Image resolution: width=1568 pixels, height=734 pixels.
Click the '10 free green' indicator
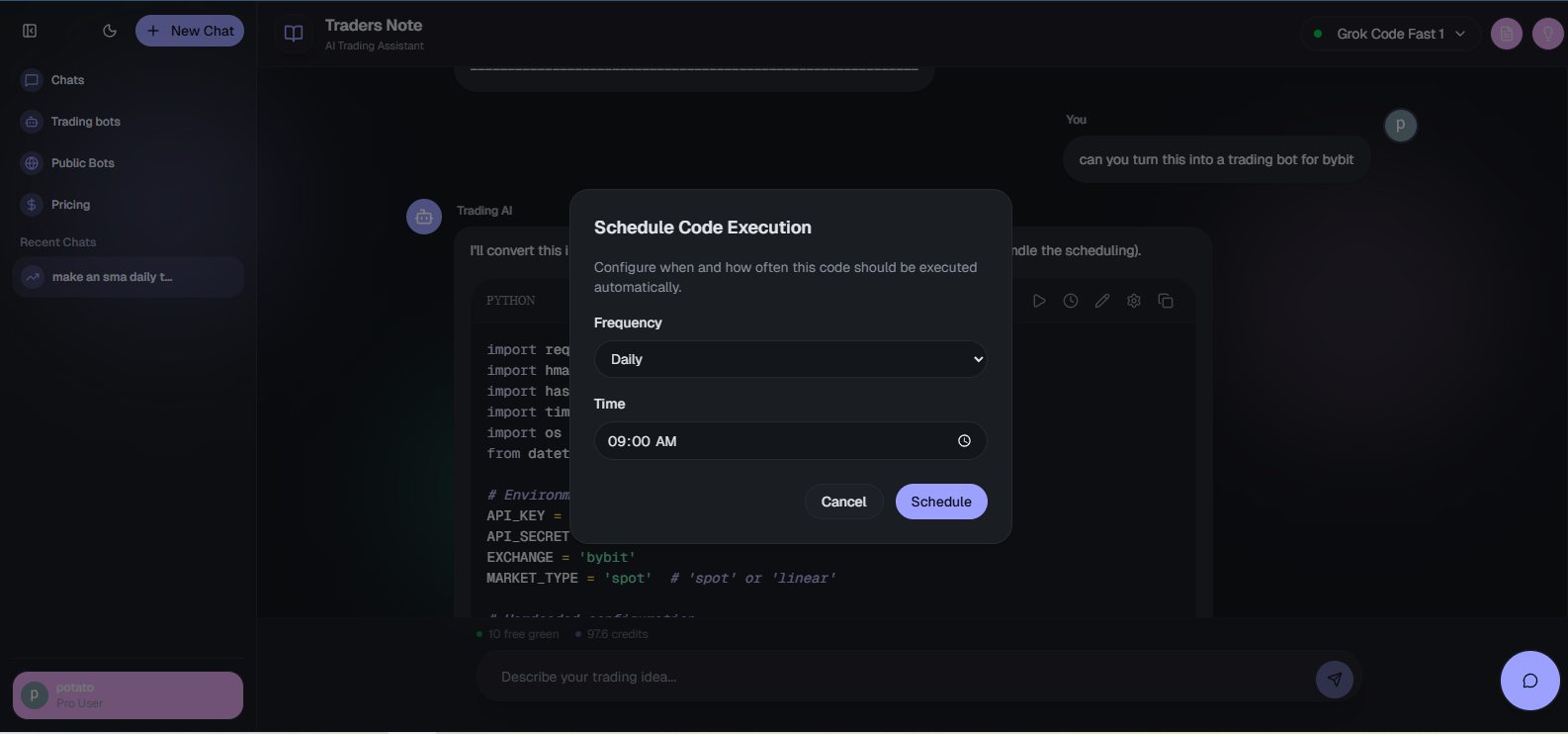click(x=518, y=634)
